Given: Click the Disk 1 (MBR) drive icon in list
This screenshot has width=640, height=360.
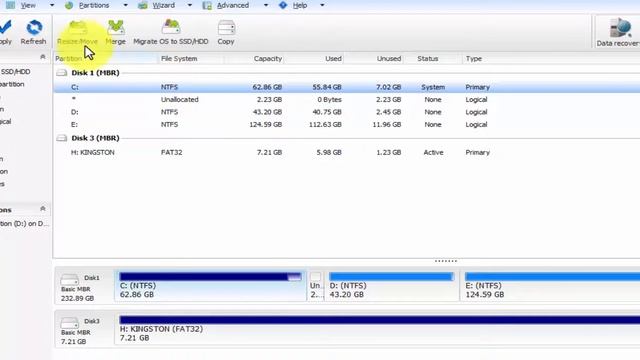Looking at the screenshot, I should click(62, 73).
